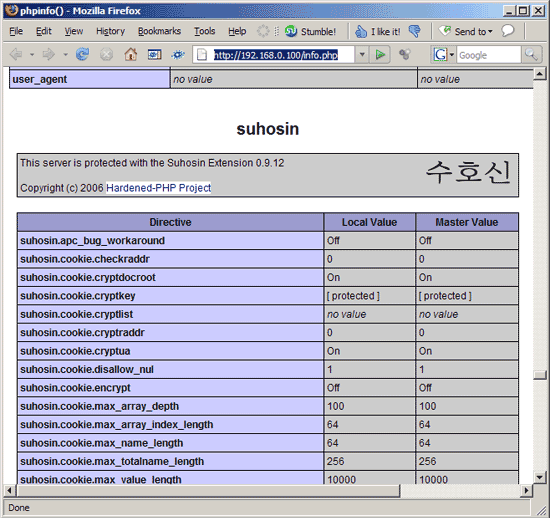Click the History menu

coord(110,31)
